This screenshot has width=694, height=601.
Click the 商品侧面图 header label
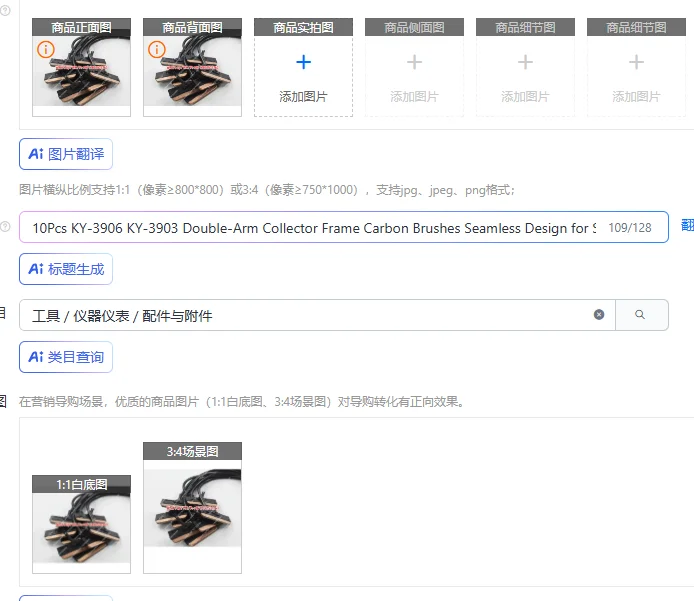tap(414, 27)
